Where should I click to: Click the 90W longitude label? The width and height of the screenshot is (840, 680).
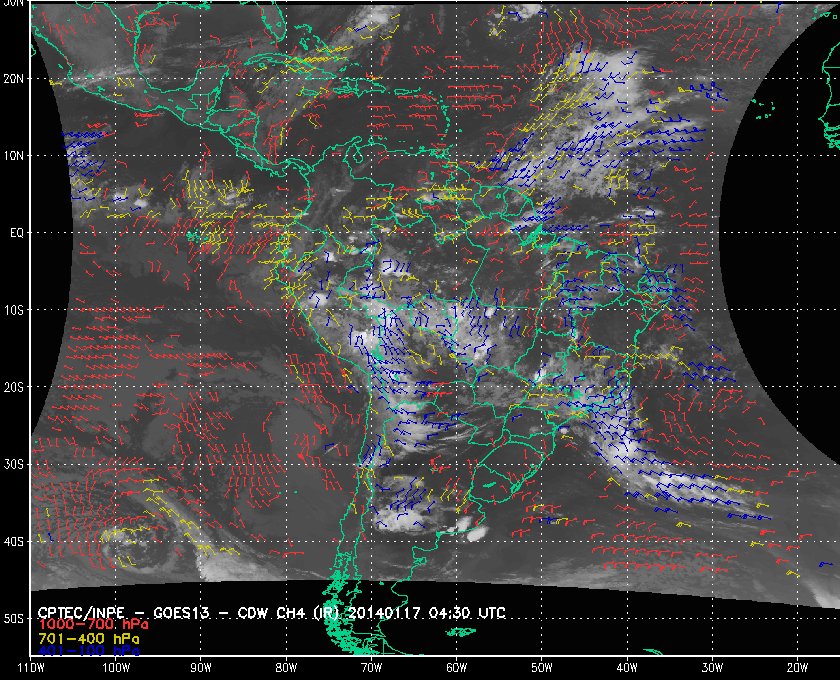201,668
